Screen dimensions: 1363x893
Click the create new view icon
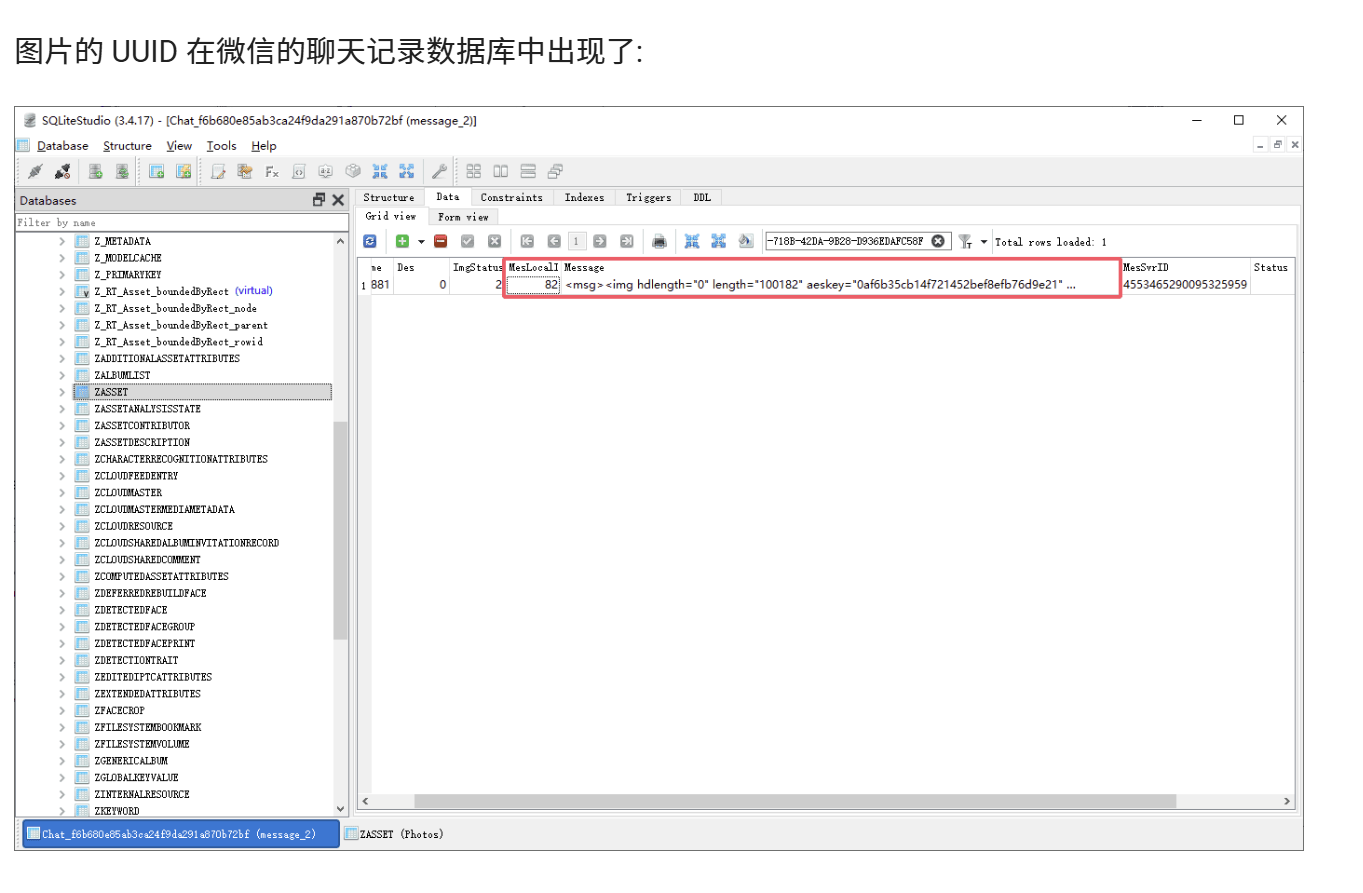[x=184, y=171]
